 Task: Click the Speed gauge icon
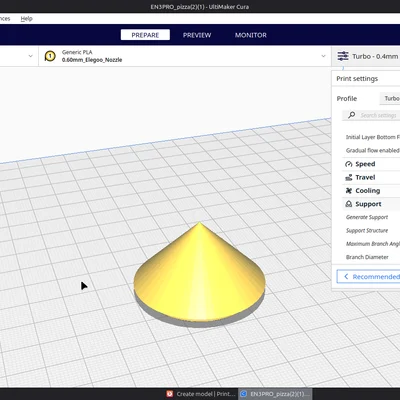tap(349, 164)
